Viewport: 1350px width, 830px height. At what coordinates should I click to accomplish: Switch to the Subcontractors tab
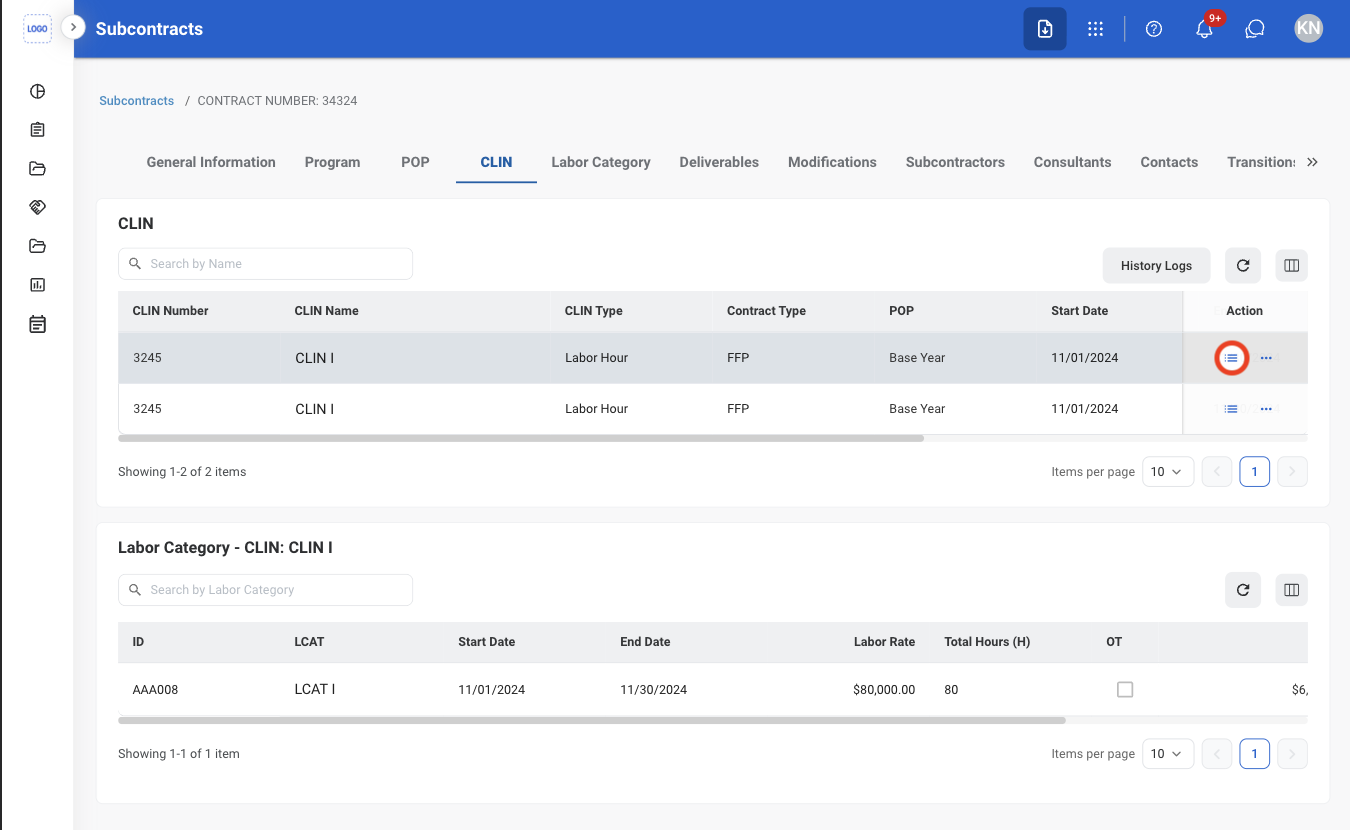point(955,162)
